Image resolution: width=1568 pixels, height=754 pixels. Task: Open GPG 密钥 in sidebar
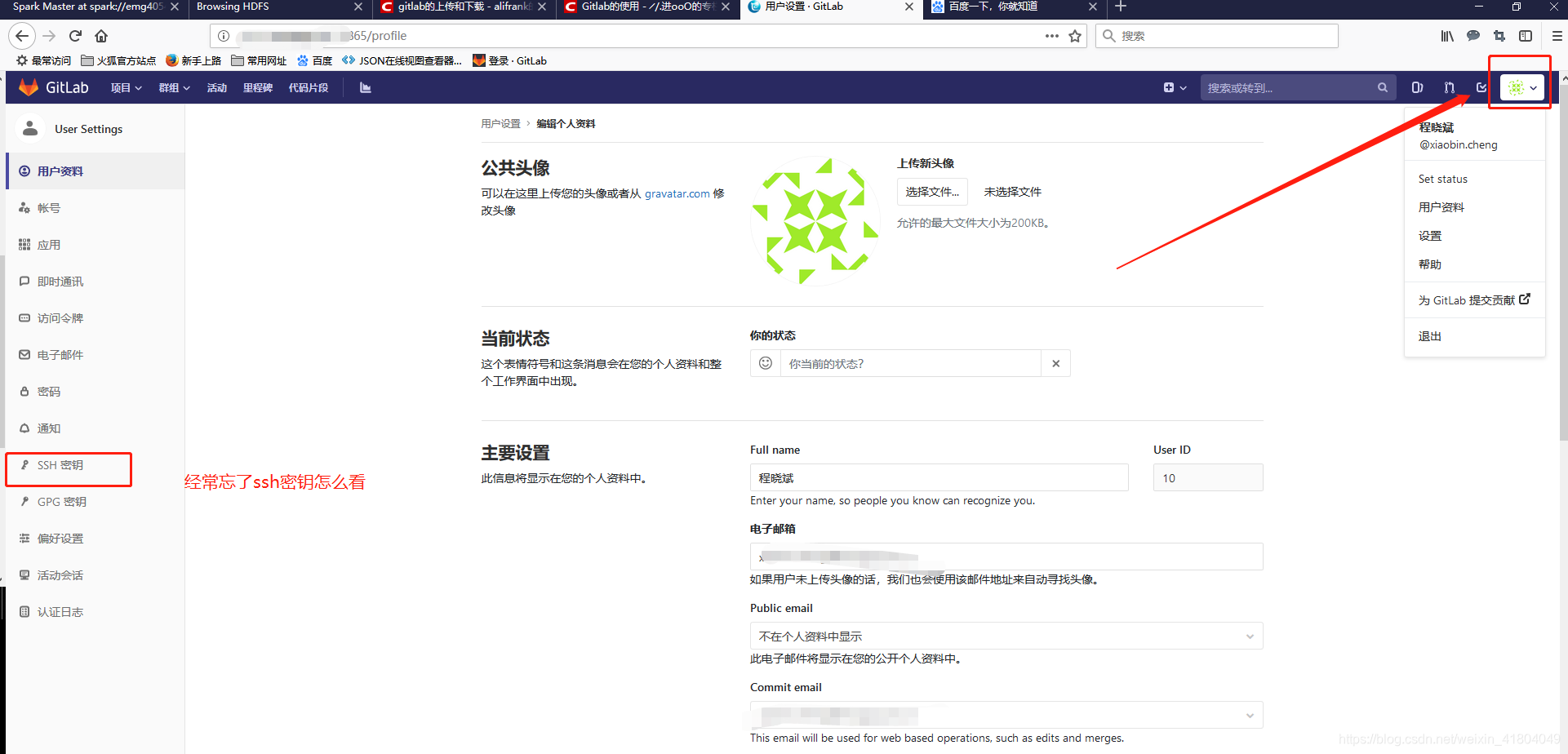[x=96, y=502]
